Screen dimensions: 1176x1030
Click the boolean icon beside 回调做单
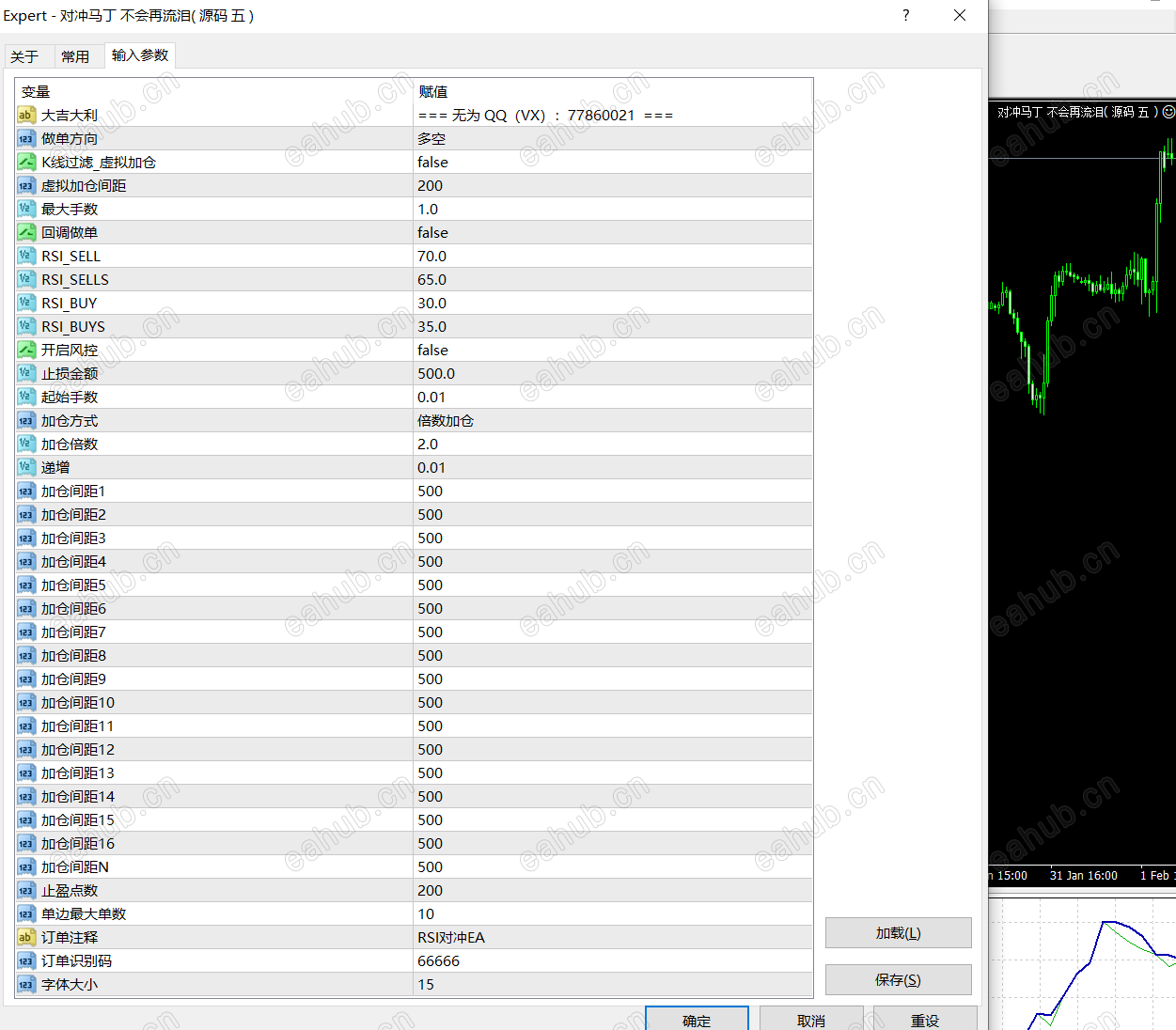pyautogui.click(x=26, y=232)
